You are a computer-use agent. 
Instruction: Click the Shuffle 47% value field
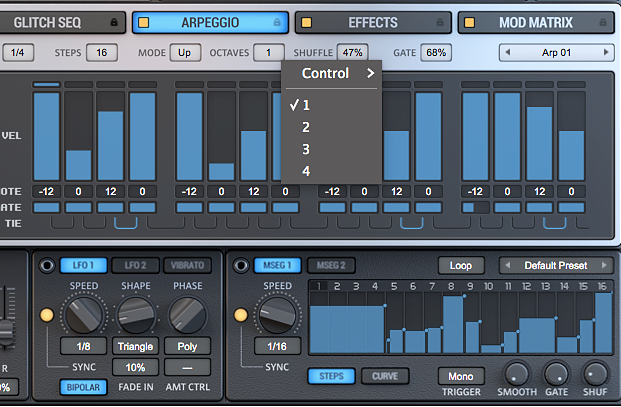(x=352, y=53)
